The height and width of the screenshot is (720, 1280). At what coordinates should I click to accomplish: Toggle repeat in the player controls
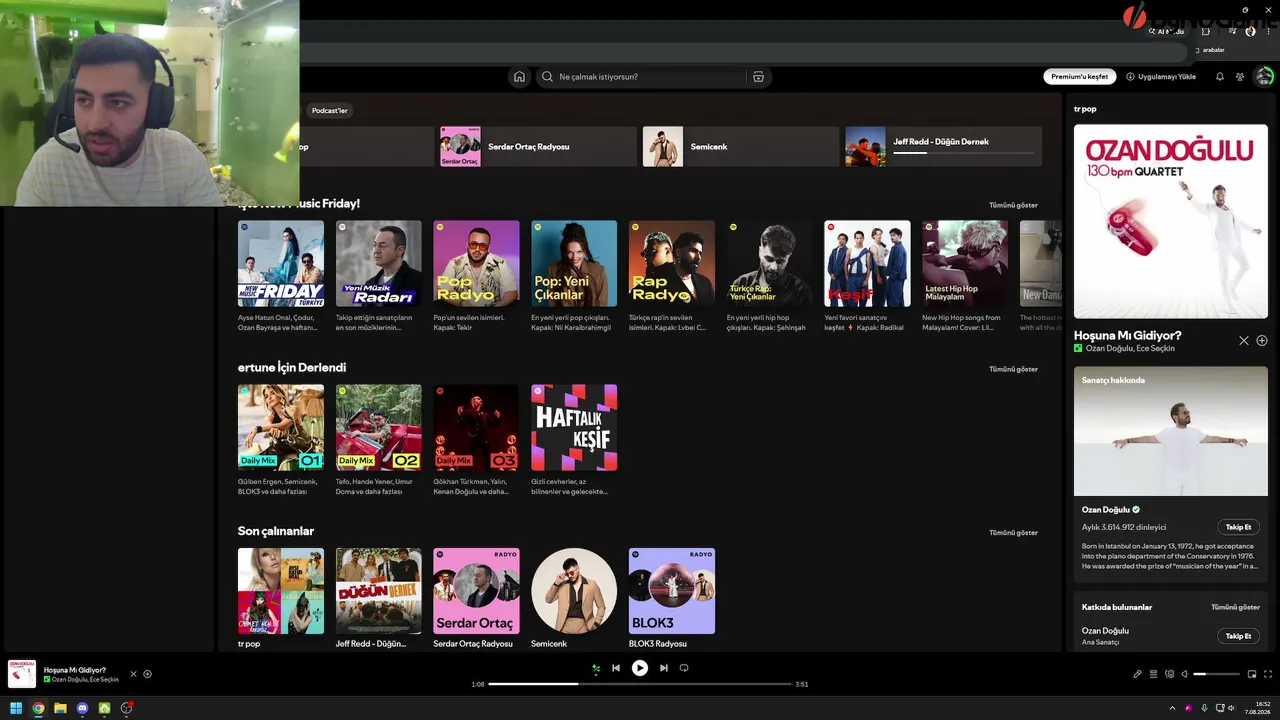(x=684, y=668)
